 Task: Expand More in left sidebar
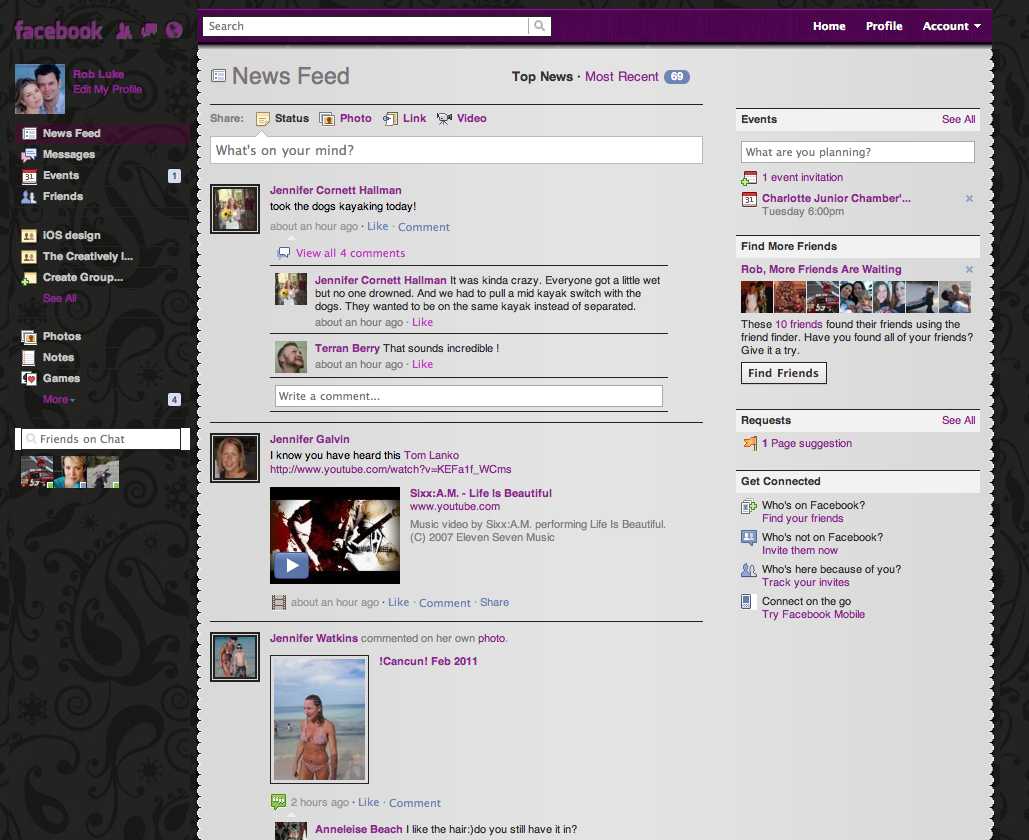coord(59,400)
